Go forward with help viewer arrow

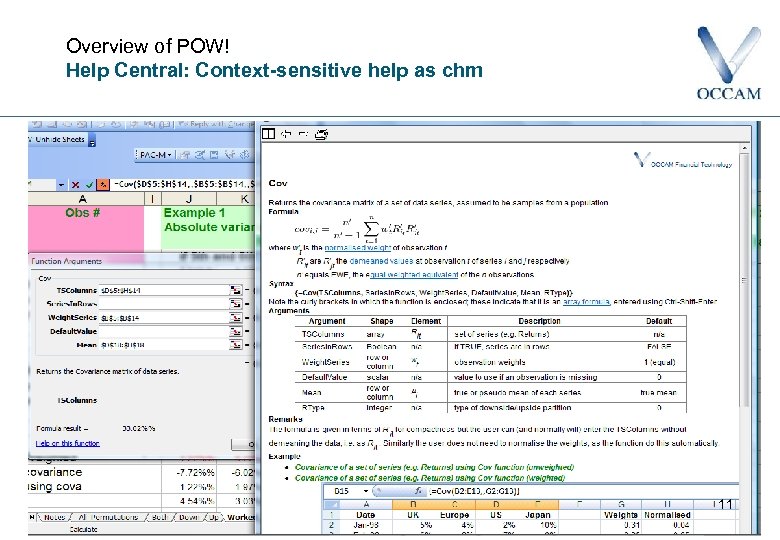[303, 134]
